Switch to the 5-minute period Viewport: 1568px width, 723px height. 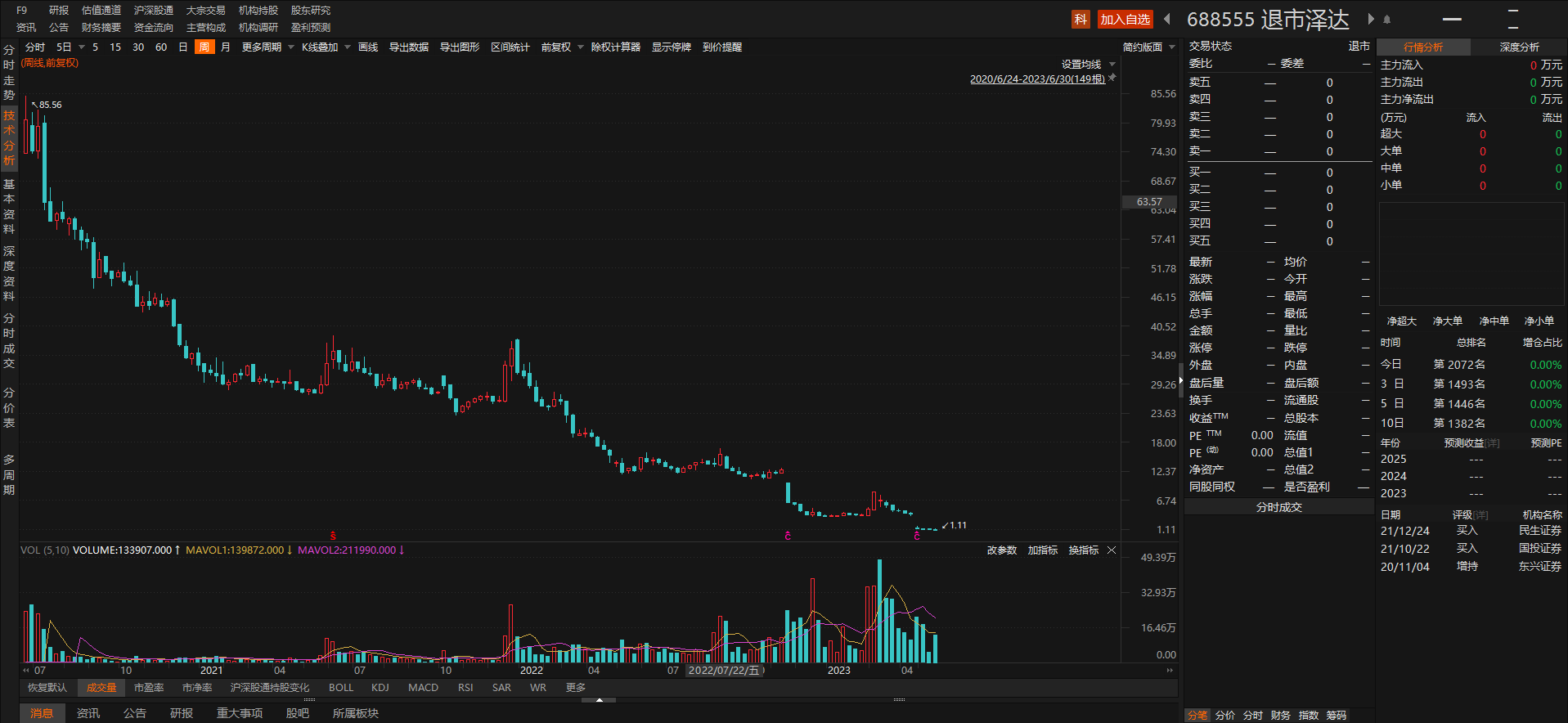coord(95,47)
